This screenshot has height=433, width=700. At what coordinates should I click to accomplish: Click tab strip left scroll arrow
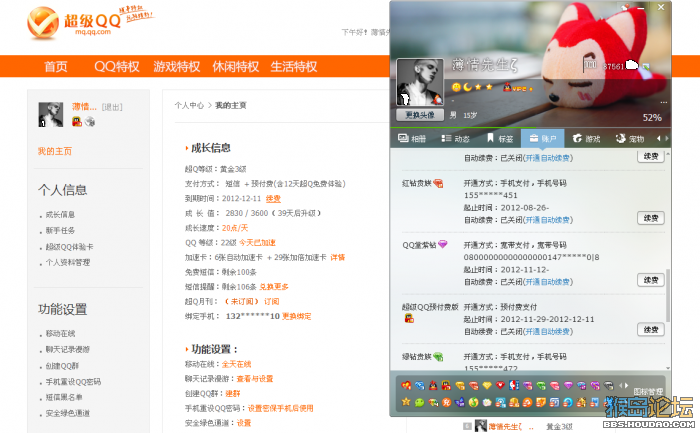click(x=658, y=138)
